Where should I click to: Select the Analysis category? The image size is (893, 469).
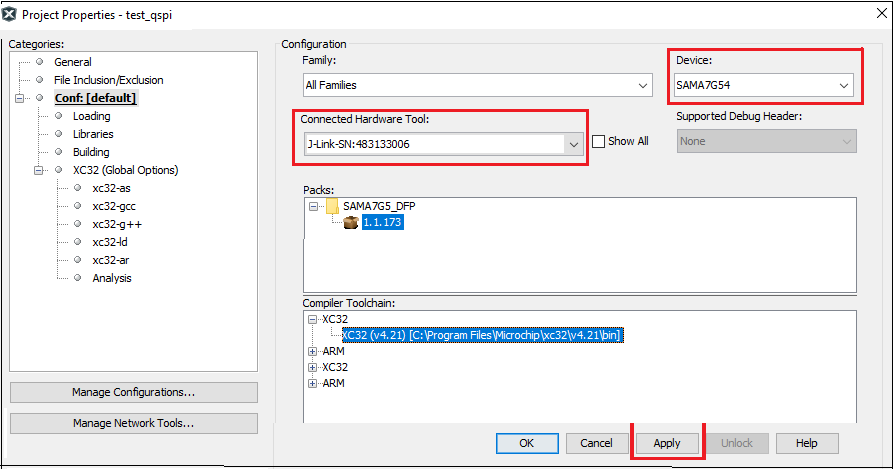[112, 278]
